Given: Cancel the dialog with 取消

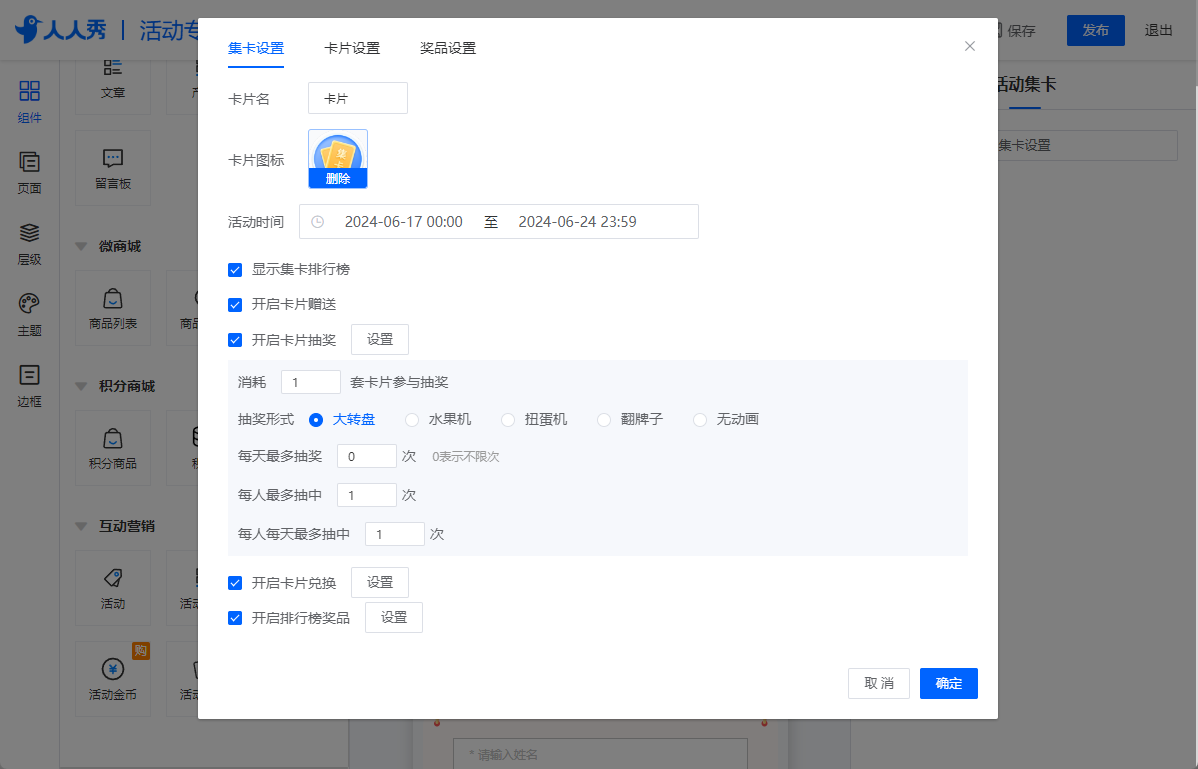Looking at the screenshot, I should pyautogui.click(x=879, y=683).
